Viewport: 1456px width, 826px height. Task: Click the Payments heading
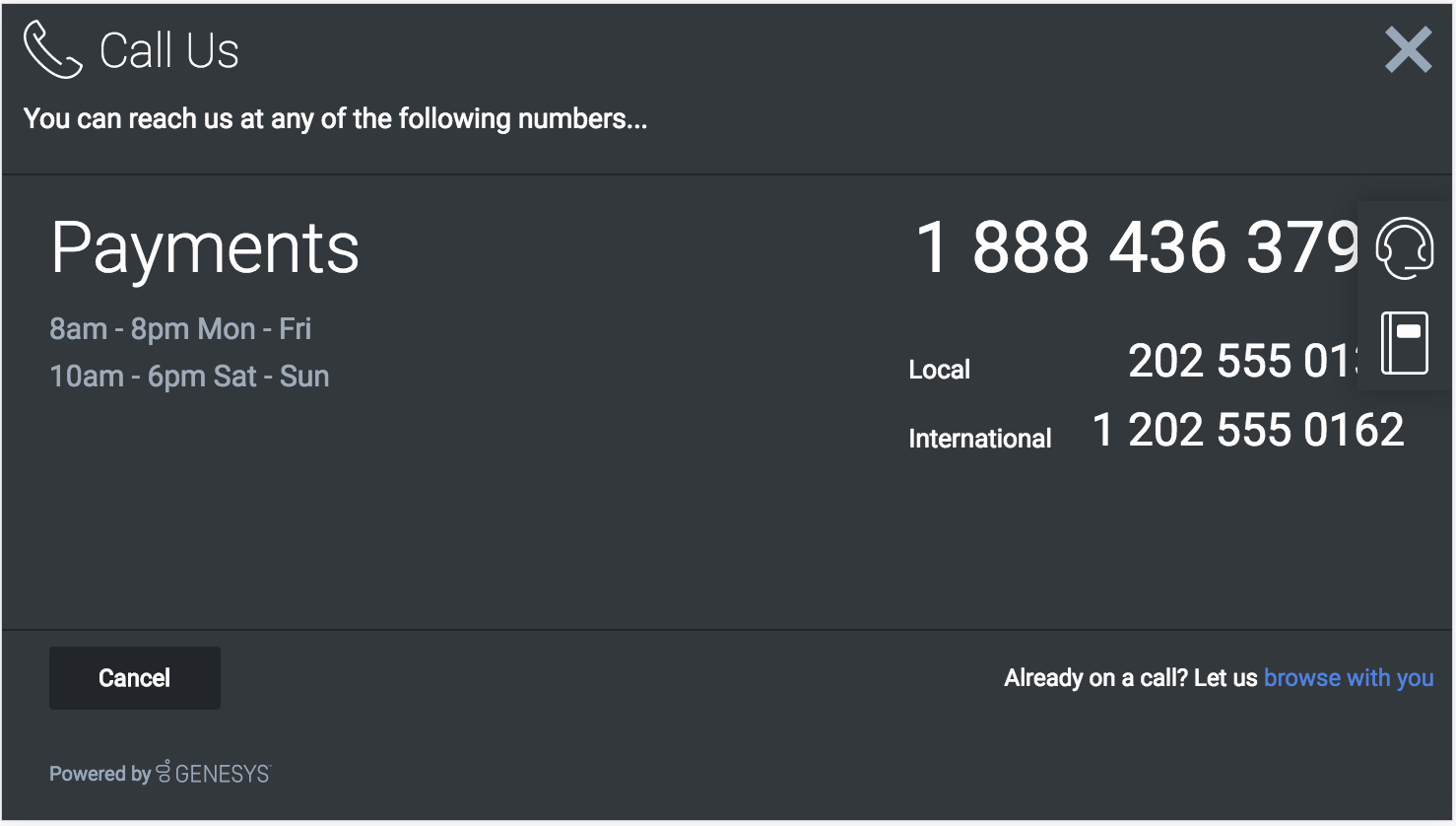click(205, 247)
